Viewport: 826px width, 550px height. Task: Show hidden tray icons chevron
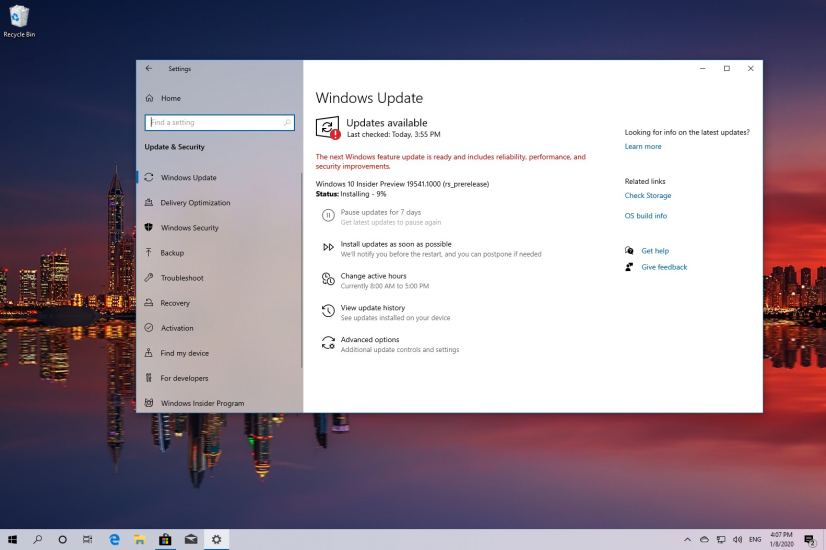[x=687, y=539]
